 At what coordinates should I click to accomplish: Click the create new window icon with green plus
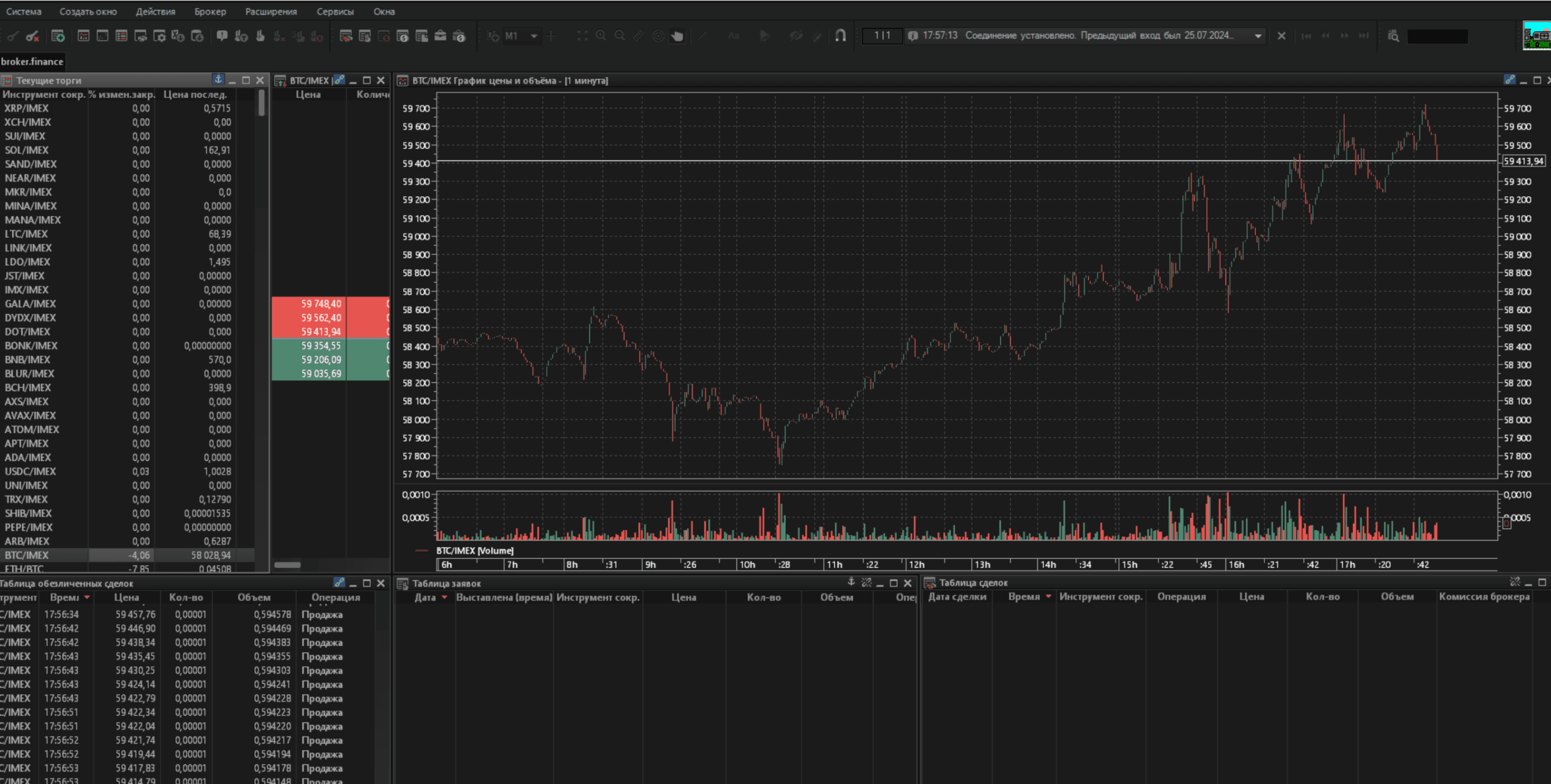(58, 36)
